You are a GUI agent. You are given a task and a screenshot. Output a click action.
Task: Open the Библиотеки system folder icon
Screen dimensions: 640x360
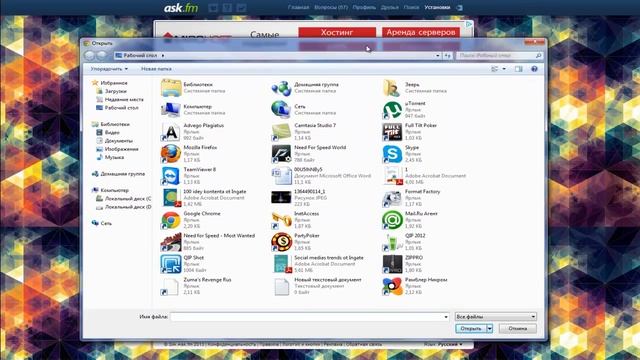click(171, 88)
